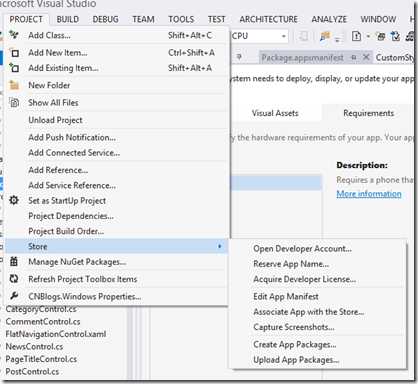Choose Add Reference…
This screenshot has width=418, height=384.
[117, 170]
